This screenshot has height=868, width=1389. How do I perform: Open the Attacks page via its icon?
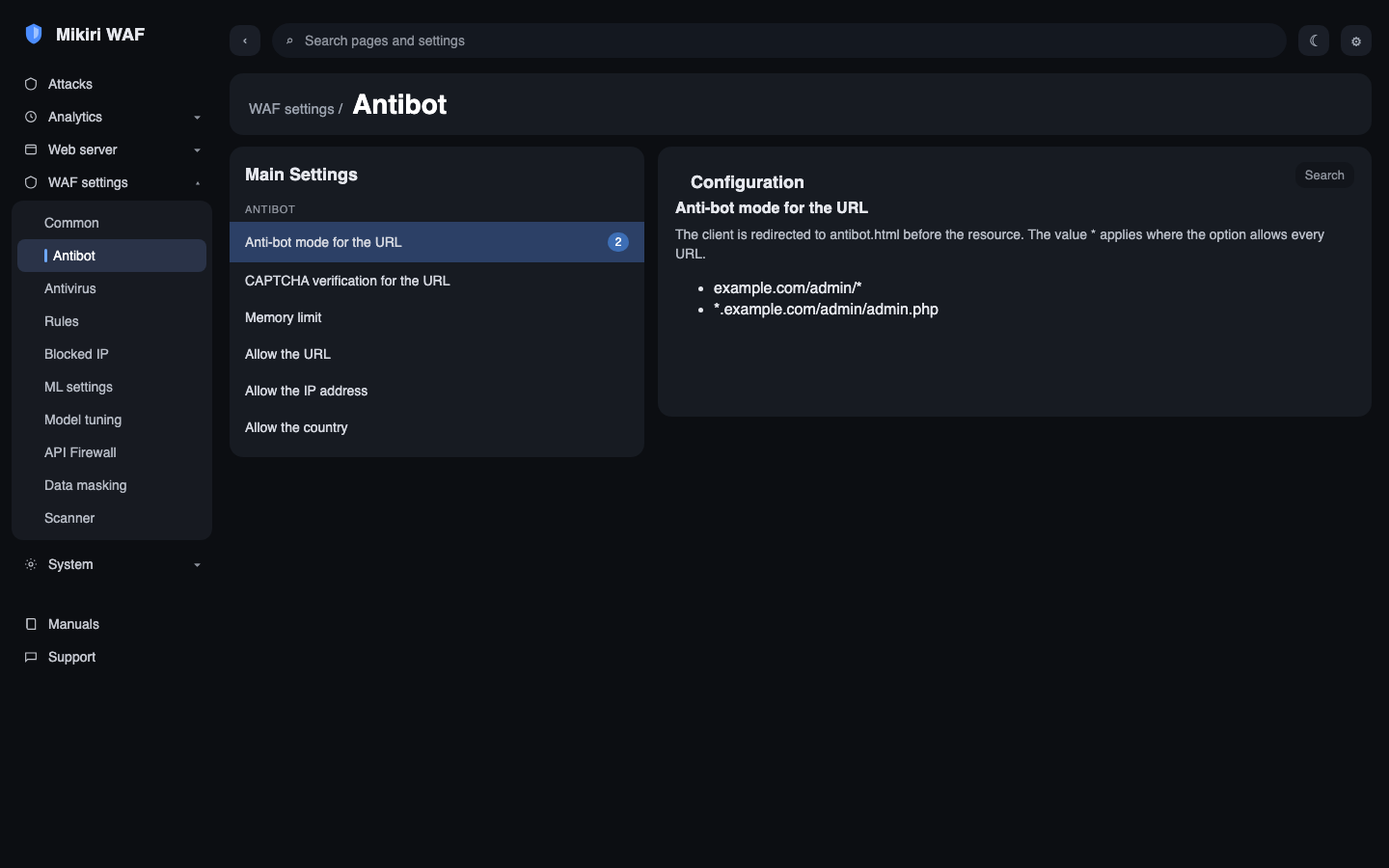point(31,84)
